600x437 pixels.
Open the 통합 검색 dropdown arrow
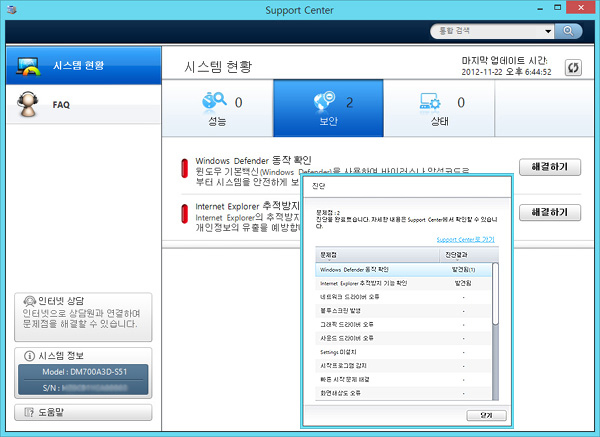[x=548, y=31]
